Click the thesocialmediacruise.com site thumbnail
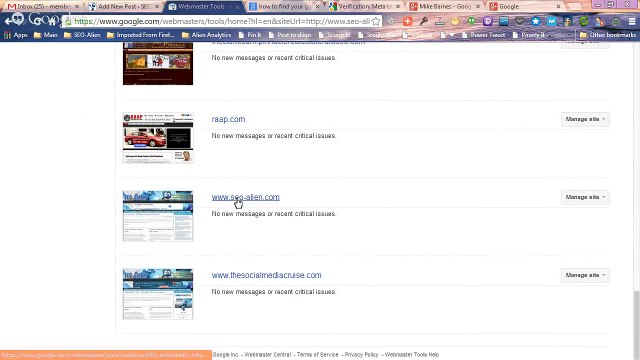The height and width of the screenshot is (360, 640). pos(158,294)
